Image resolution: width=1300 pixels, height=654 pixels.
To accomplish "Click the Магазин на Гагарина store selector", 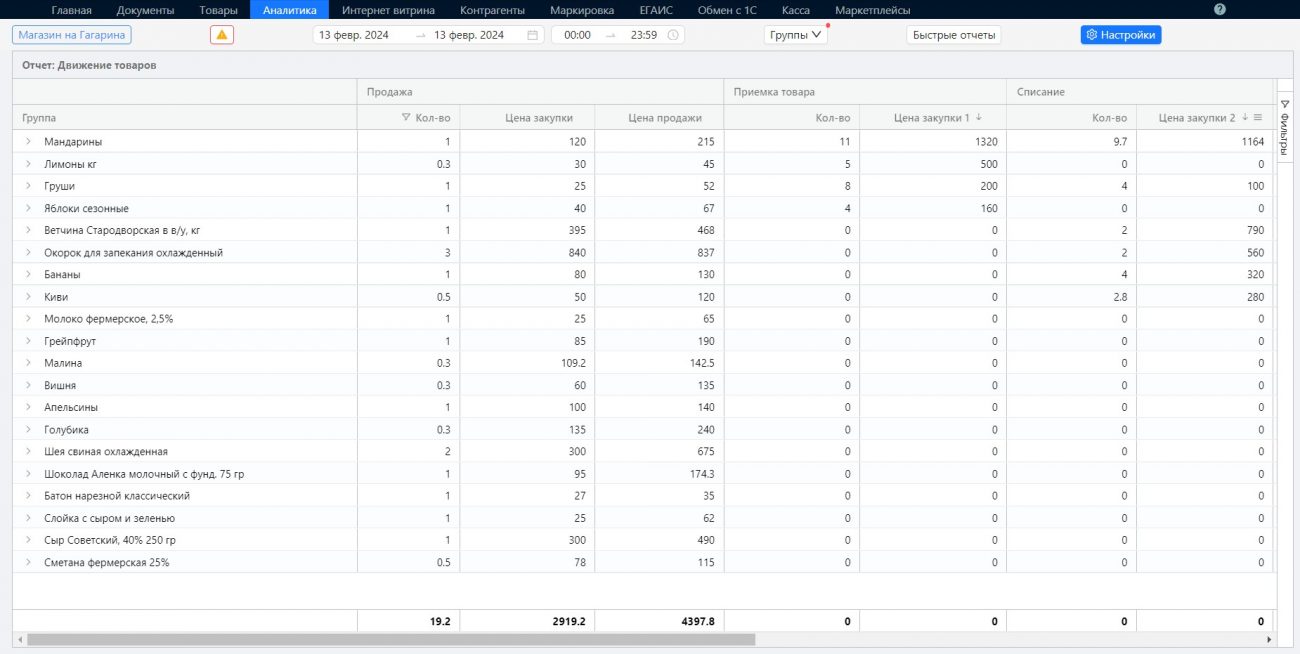I will tap(71, 35).
